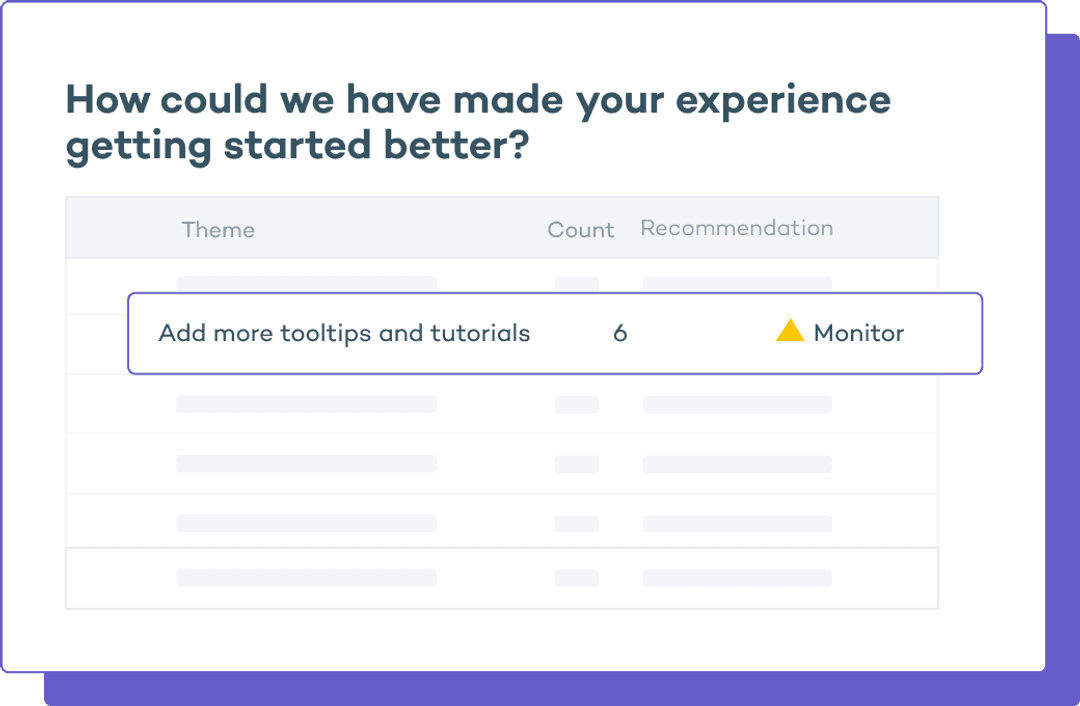Click the fourth row theme placeholder

coord(306,464)
